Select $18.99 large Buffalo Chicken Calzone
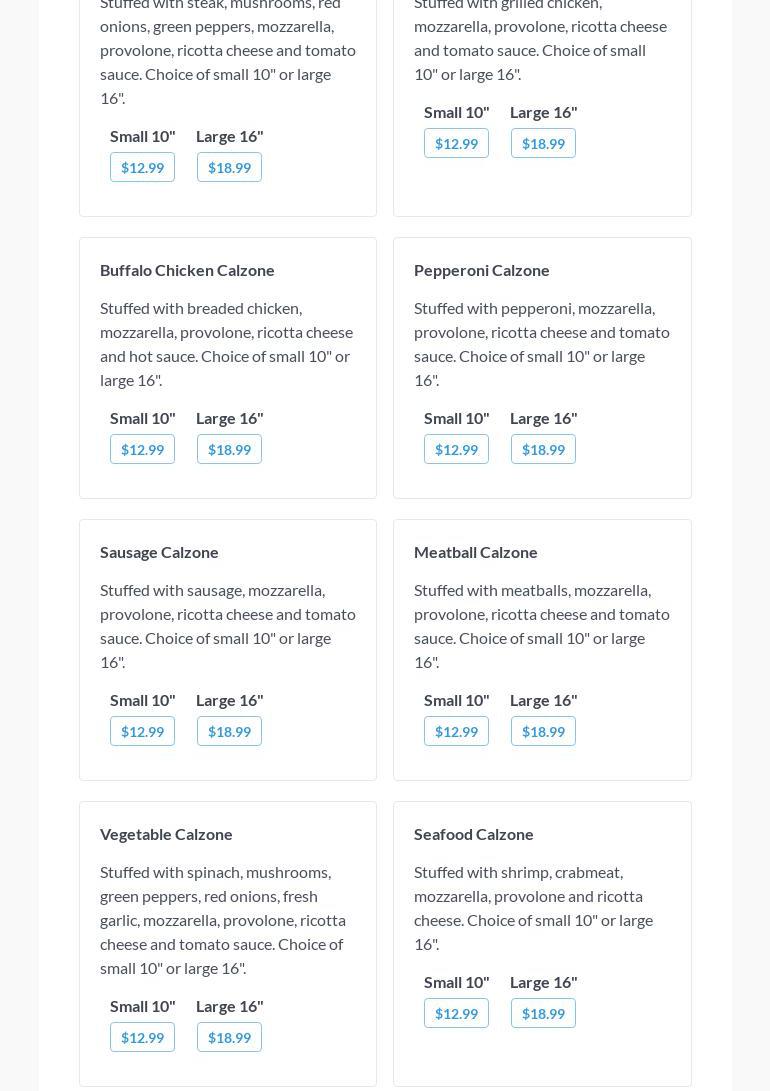This screenshot has width=770, height=1091. click(x=229, y=449)
